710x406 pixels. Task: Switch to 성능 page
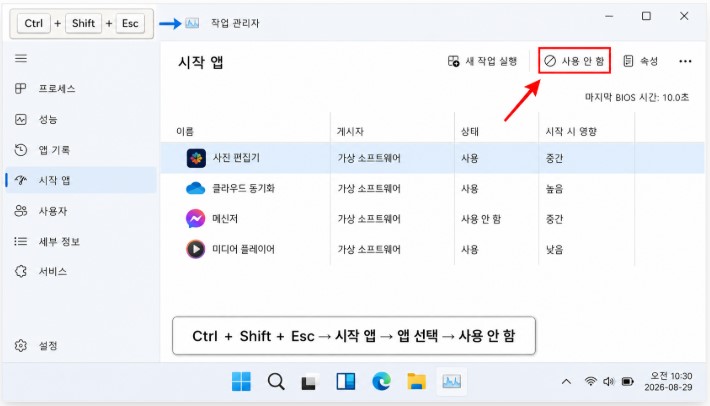81,119
